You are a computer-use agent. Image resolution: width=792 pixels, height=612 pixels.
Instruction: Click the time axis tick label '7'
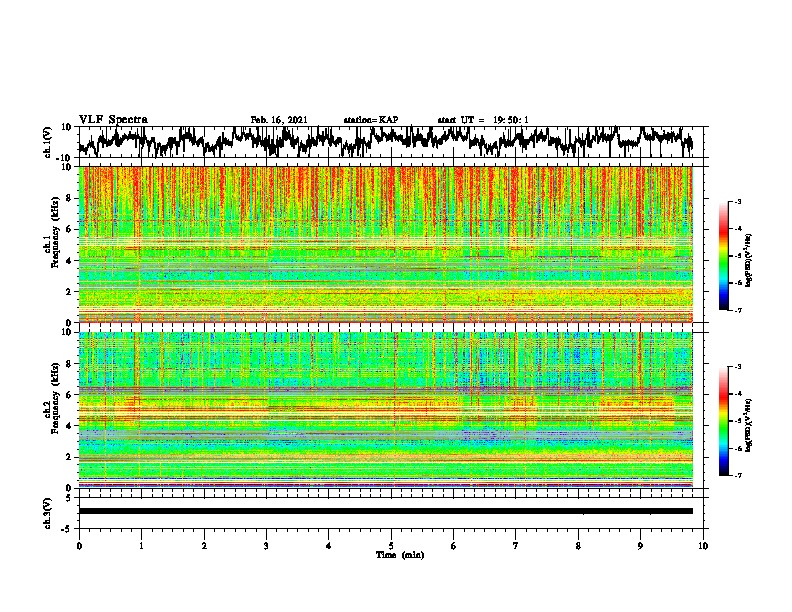[x=516, y=546]
